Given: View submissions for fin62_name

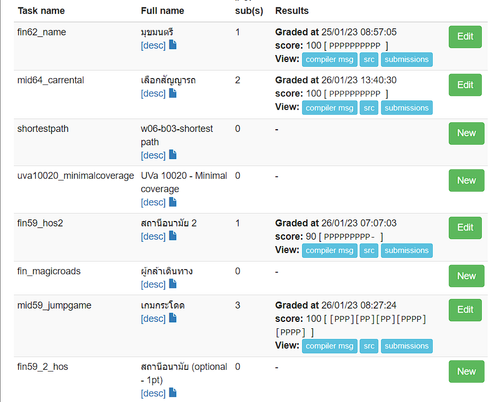Looking at the screenshot, I should click(407, 60).
